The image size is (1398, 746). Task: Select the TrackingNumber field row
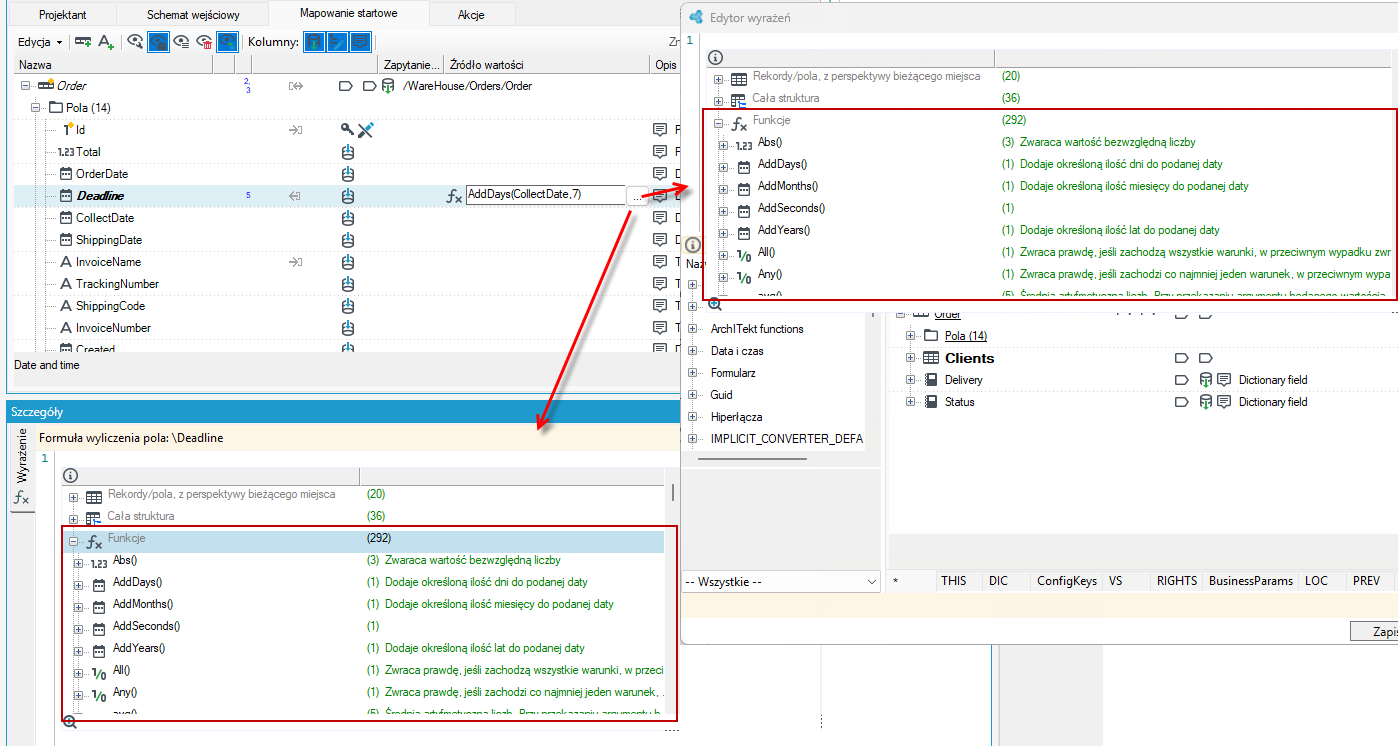pos(117,284)
